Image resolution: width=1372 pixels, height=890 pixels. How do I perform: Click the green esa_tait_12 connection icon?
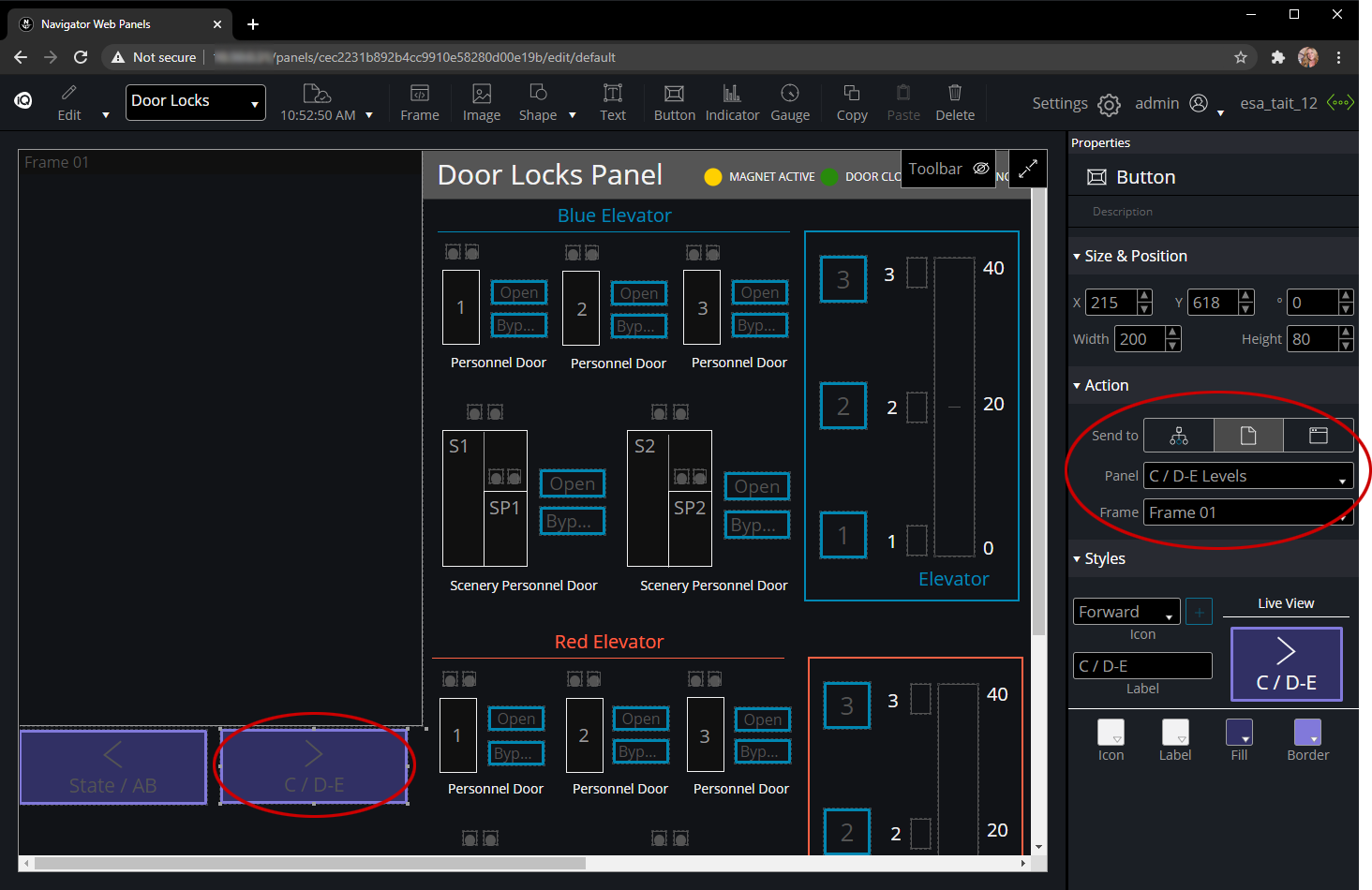click(1340, 103)
